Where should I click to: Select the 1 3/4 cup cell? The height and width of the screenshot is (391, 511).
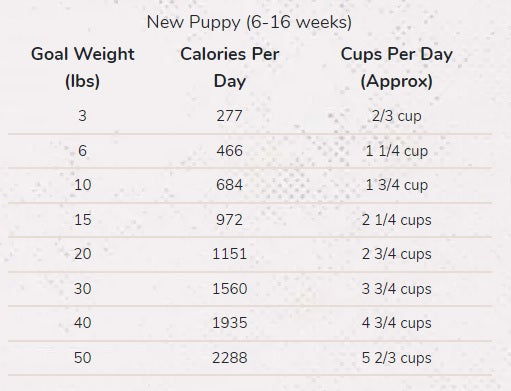(x=397, y=185)
